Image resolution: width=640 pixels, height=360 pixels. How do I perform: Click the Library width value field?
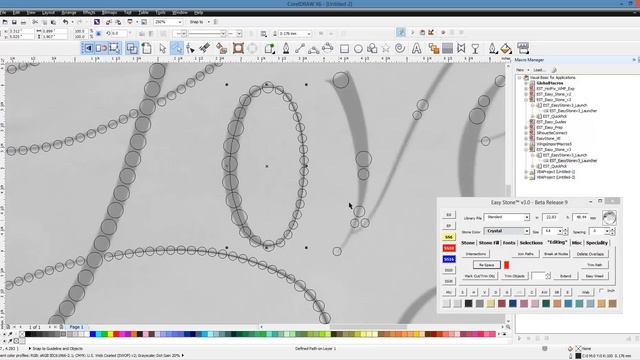tap(551, 217)
